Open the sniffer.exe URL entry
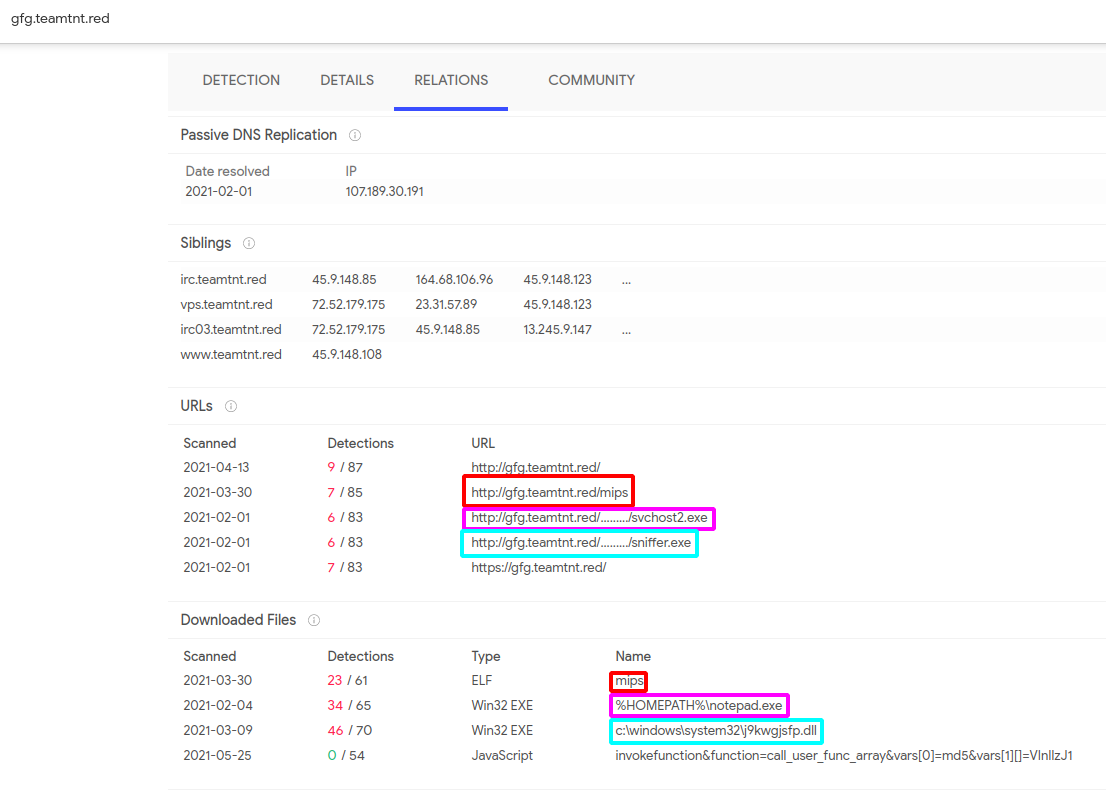 point(580,542)
